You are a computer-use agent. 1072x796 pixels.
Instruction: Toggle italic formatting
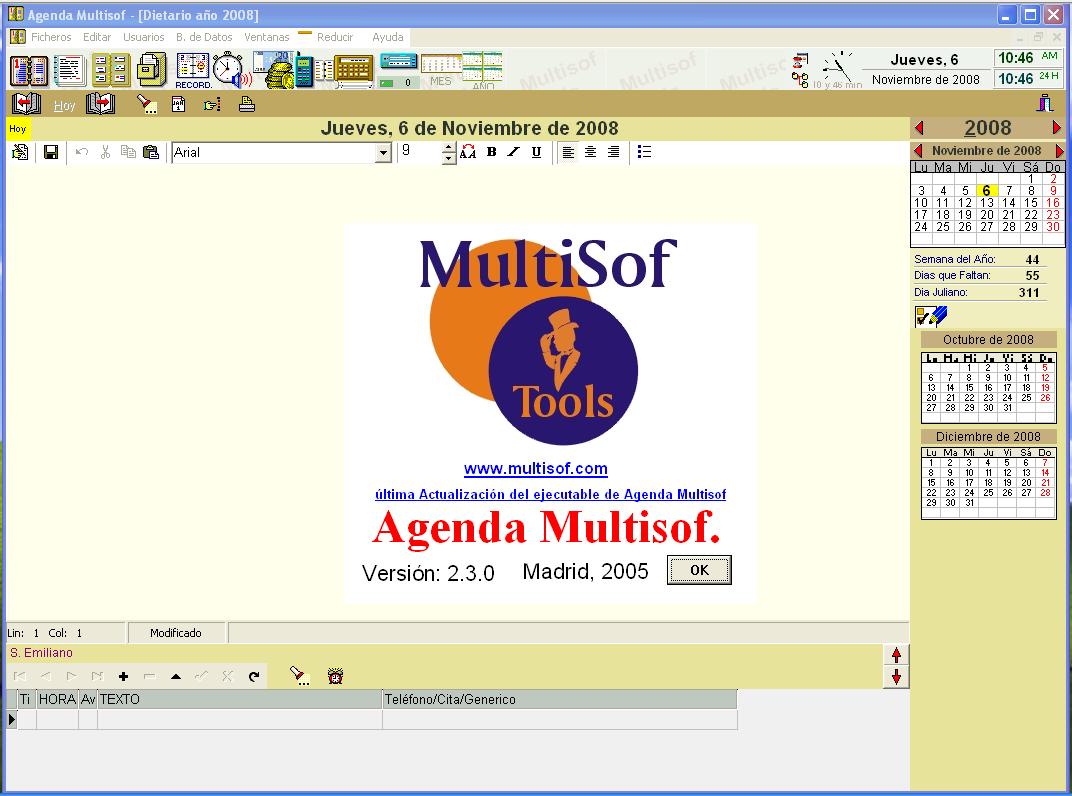(513, 152)
